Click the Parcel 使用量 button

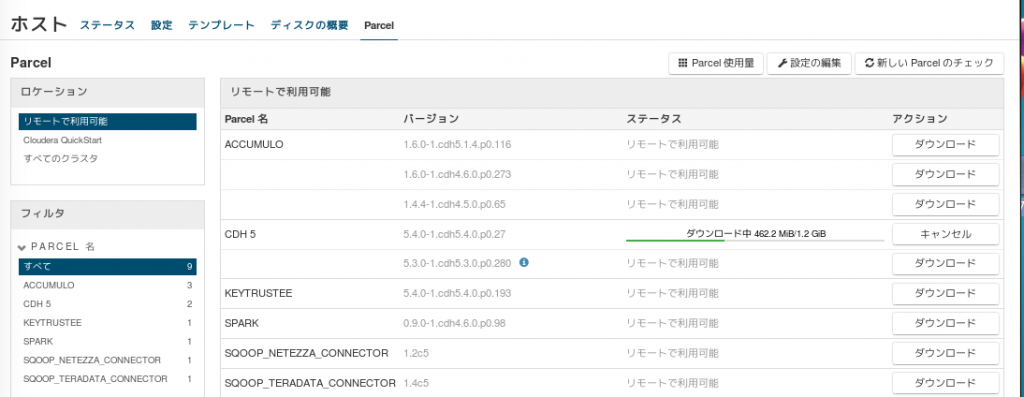716,63
